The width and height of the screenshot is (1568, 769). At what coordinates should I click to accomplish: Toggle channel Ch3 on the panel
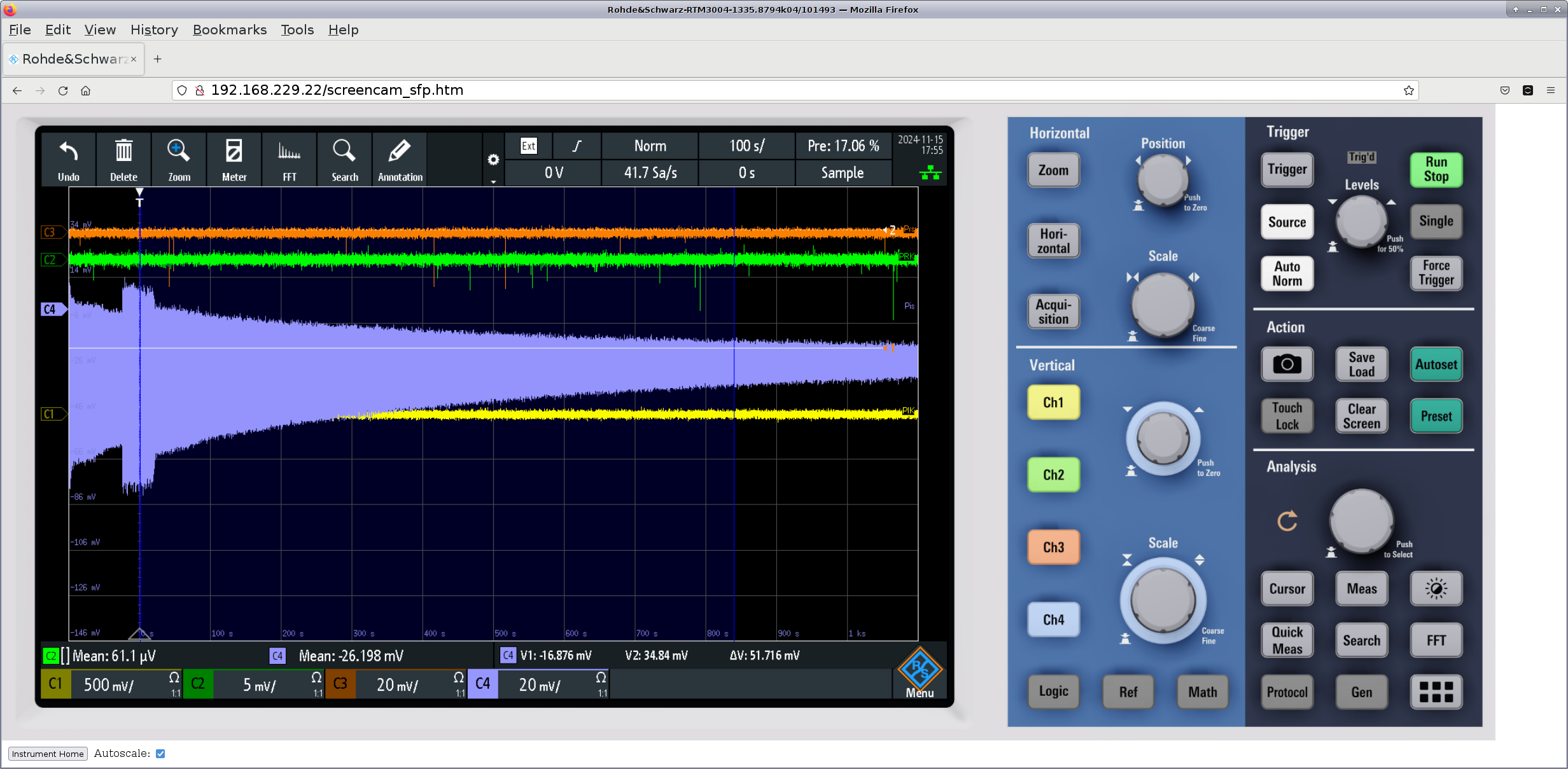pyautogui.click(x=1053, y=547)
